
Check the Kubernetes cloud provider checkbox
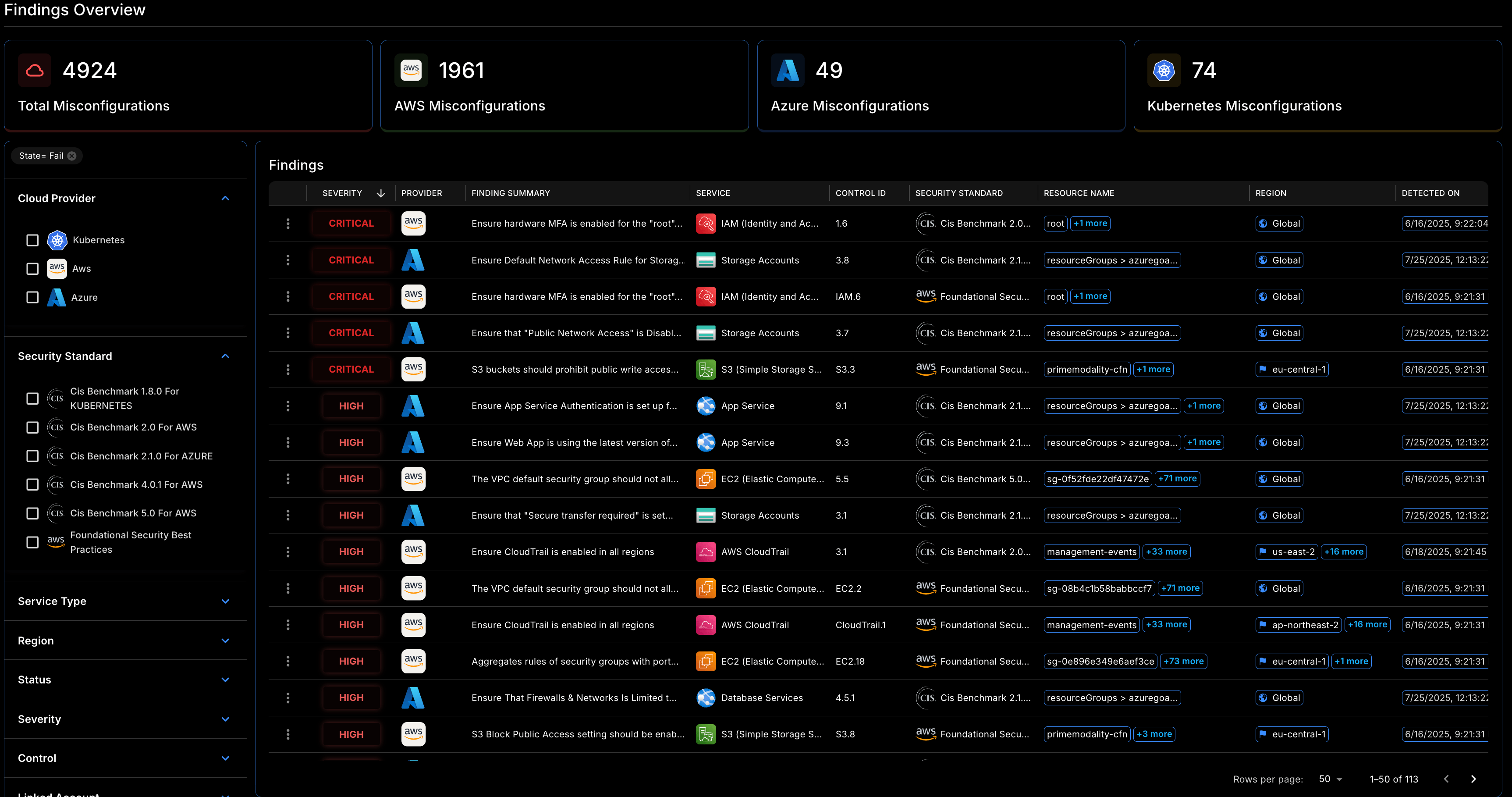[33, 240]
